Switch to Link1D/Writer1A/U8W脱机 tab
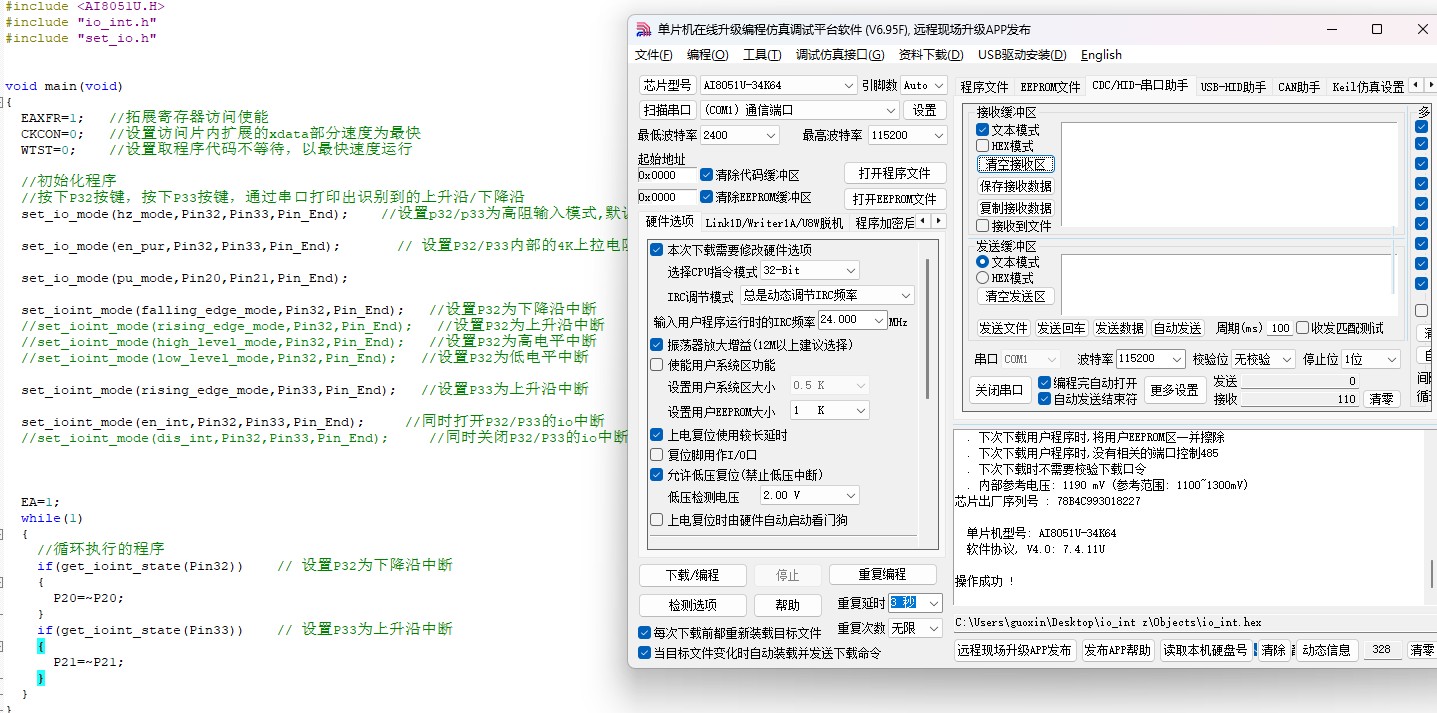Image resolution: width=1437 pixels, height=713 pixels. coord(774,223)
